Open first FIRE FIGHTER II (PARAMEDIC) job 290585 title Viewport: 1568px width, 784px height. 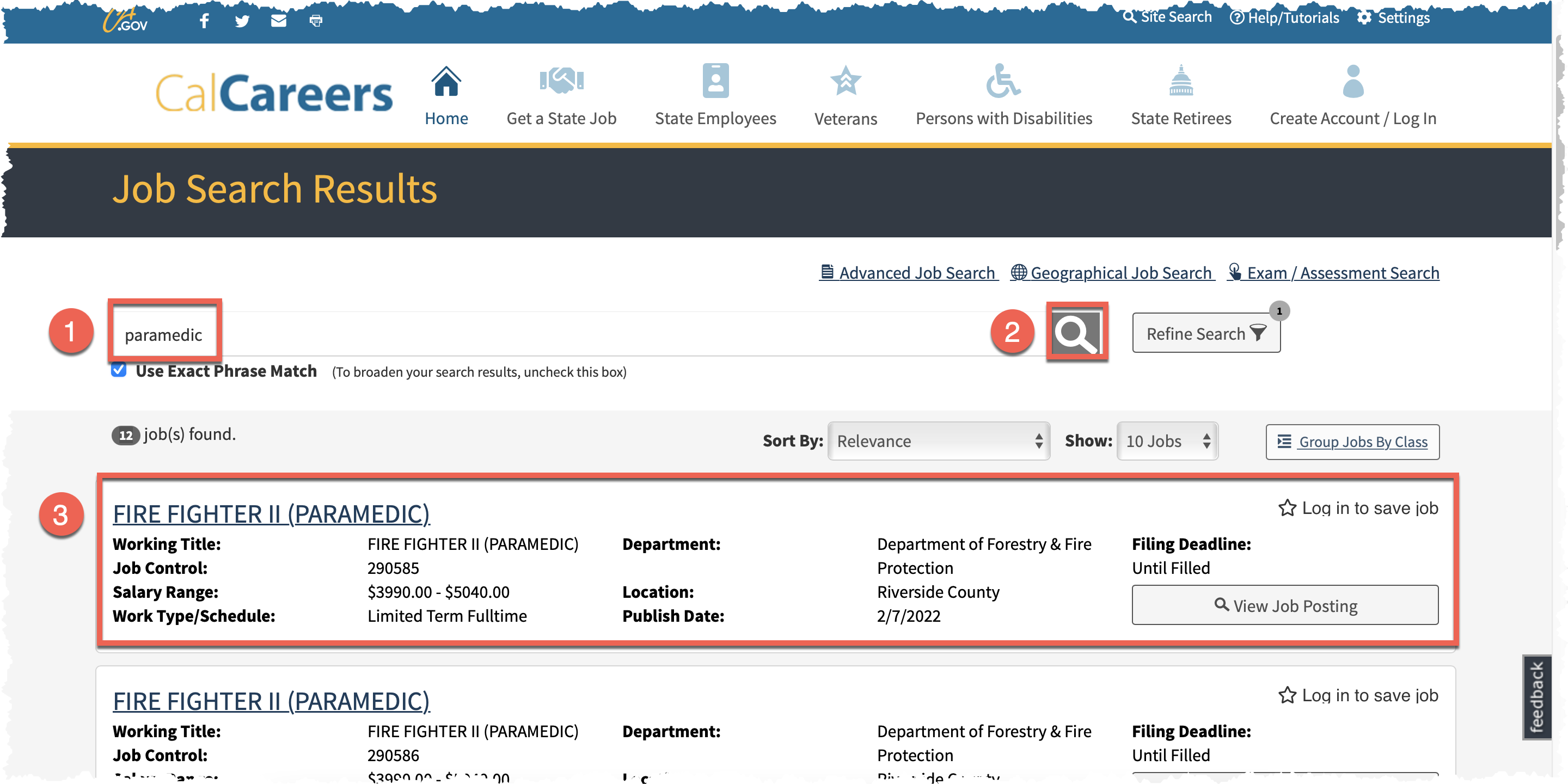(271, 514)
